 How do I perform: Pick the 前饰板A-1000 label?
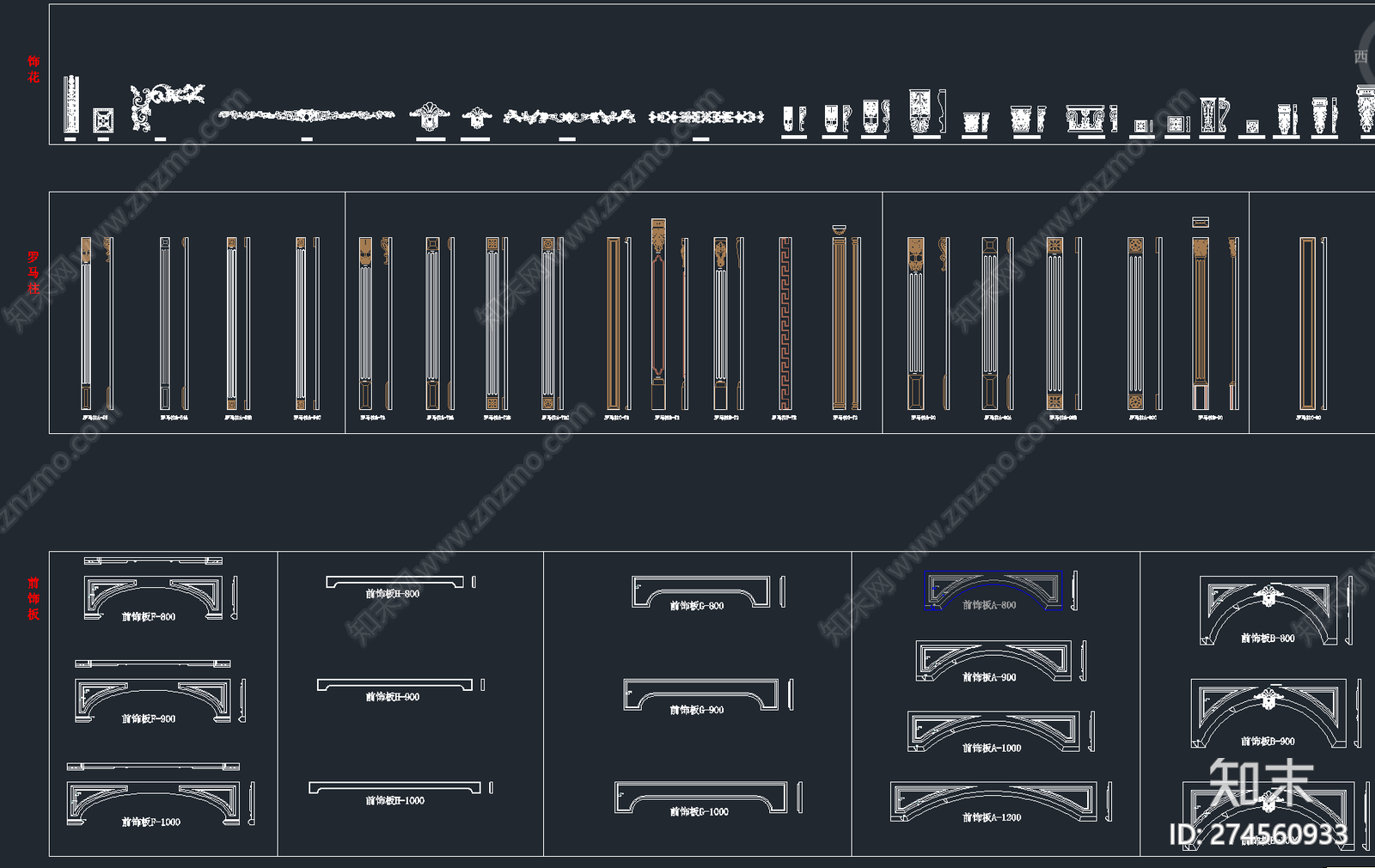tap(992, 749)
